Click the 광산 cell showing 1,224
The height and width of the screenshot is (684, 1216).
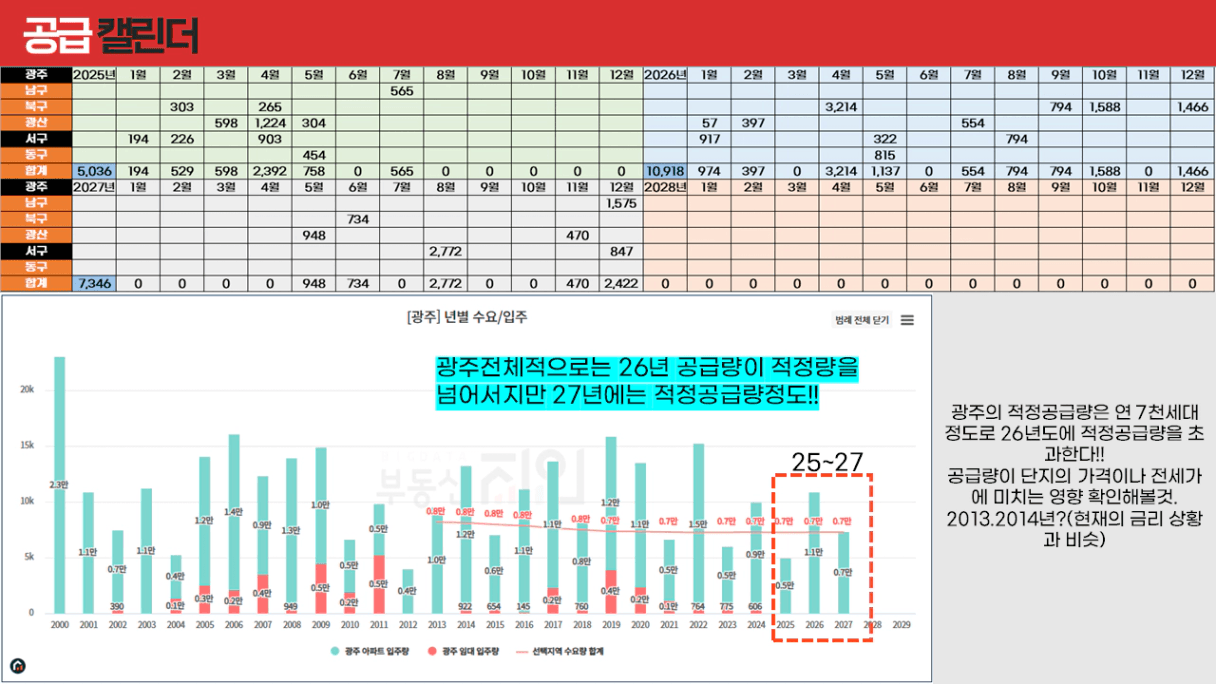pyautogui.click(x=270, y=123)
